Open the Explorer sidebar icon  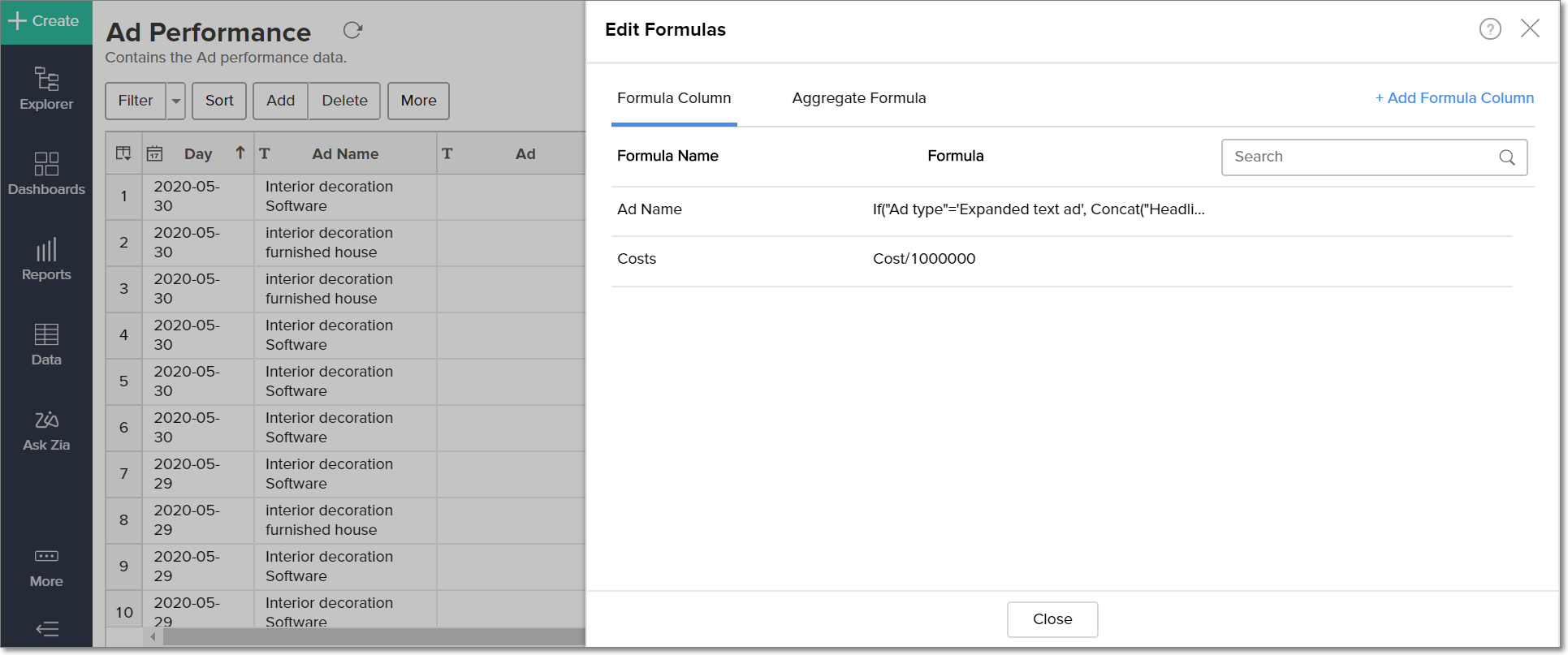46,88
